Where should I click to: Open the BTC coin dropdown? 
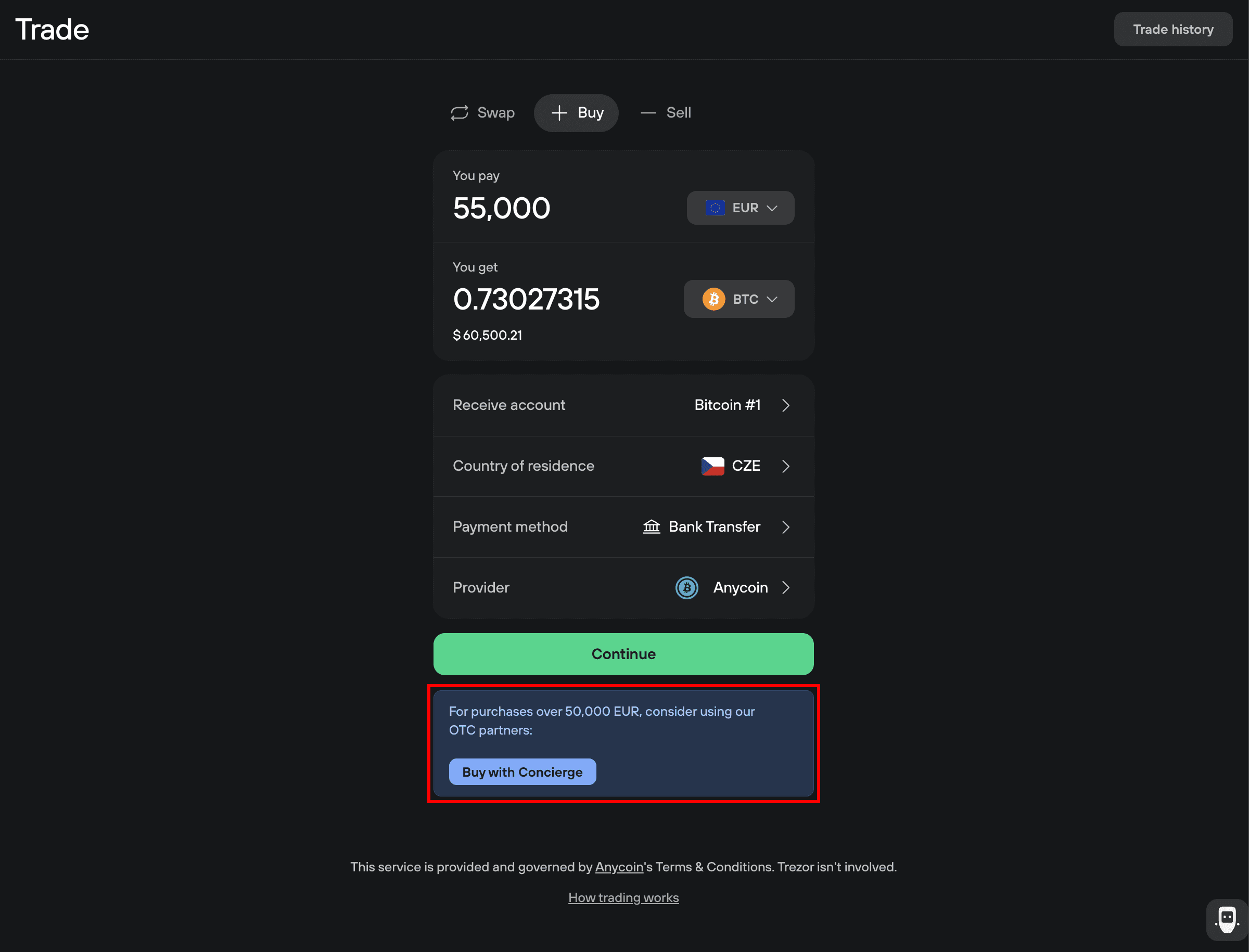click(739, 299)
